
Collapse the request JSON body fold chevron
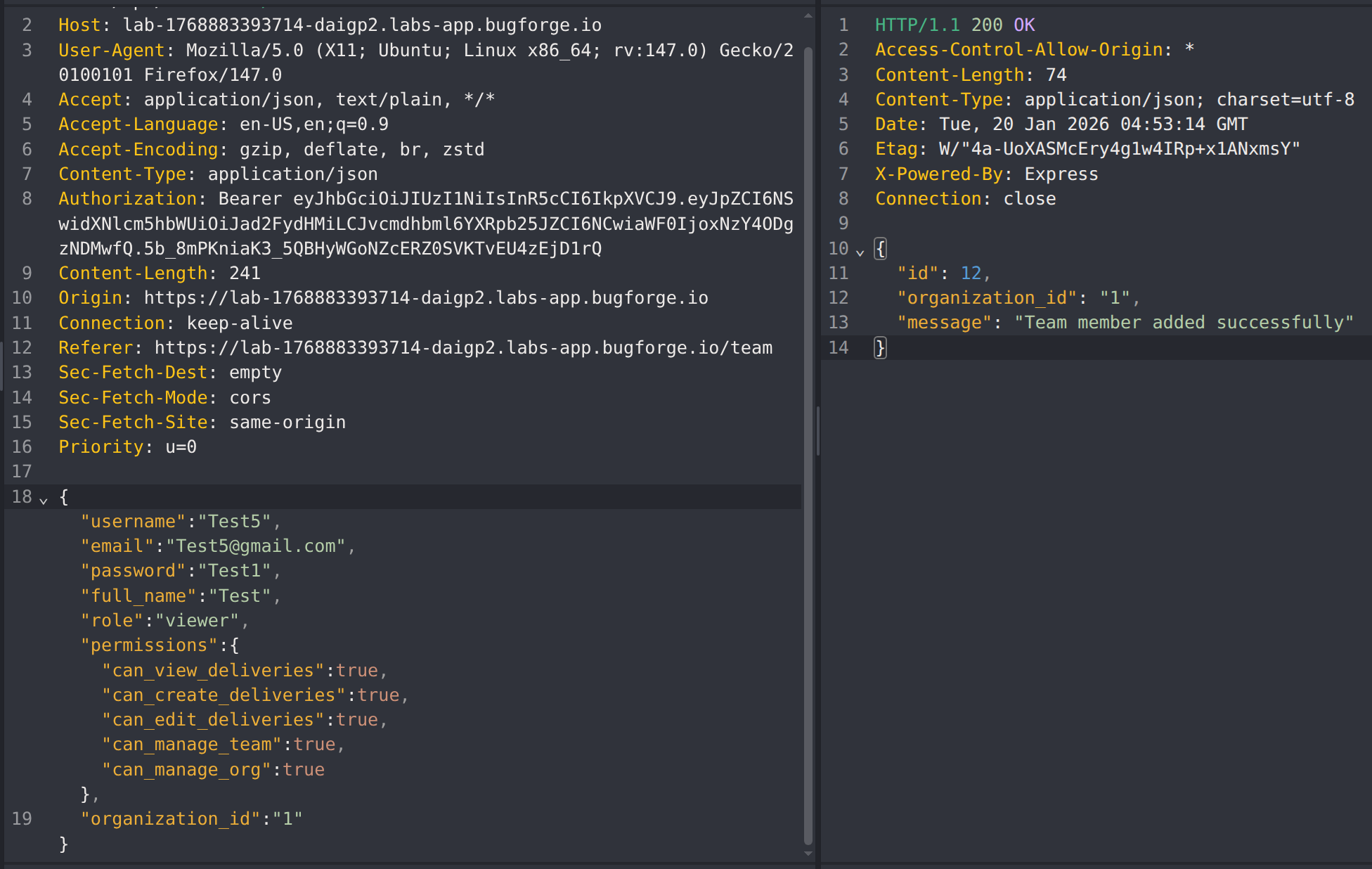[x=44, y=500]
